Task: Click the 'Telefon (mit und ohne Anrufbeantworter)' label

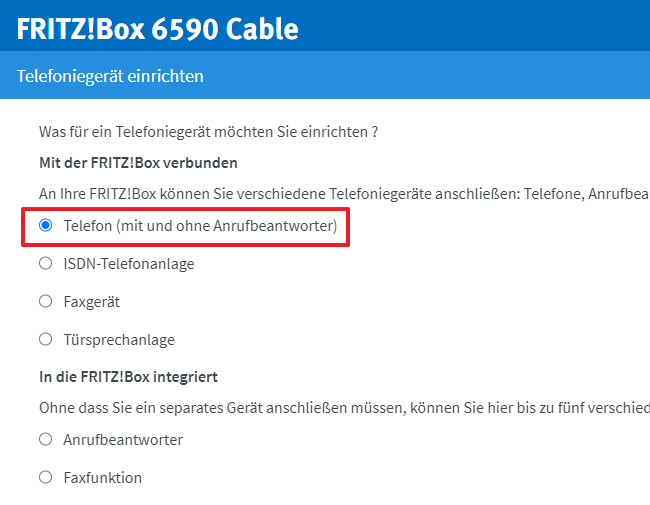Action: (200, 226)
